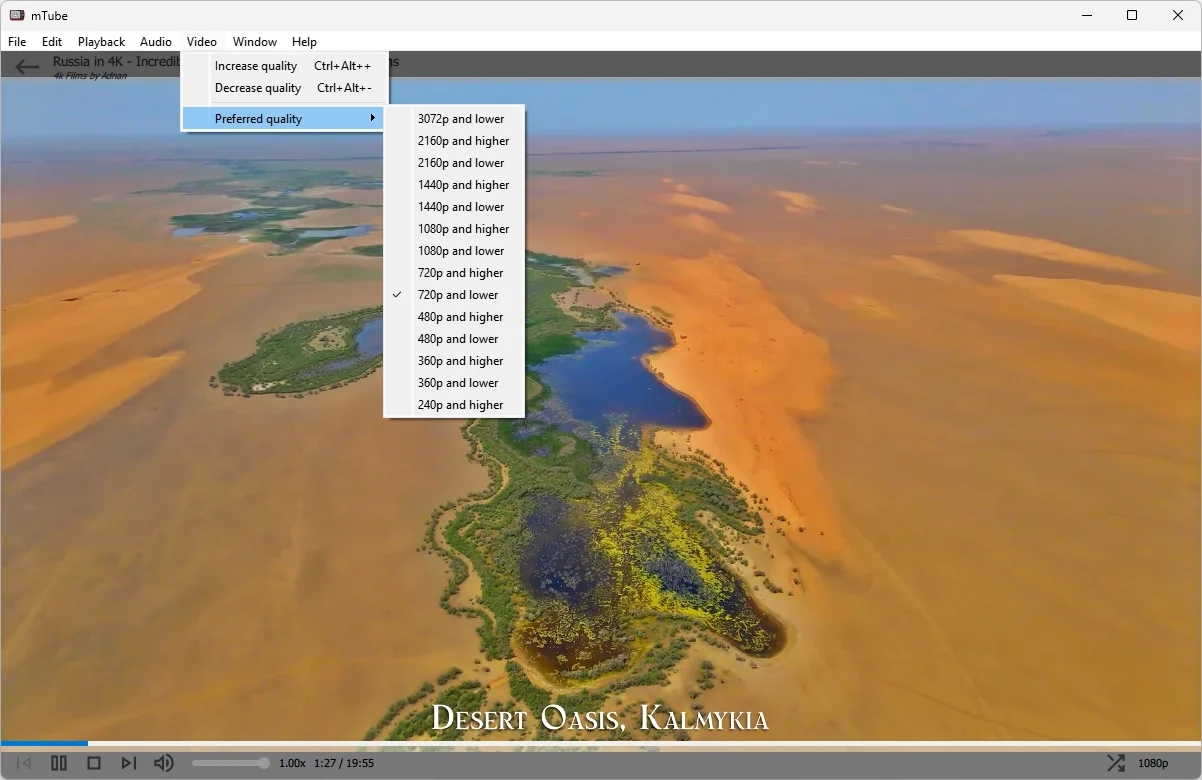Click the back arrow icon

[27, 68]
